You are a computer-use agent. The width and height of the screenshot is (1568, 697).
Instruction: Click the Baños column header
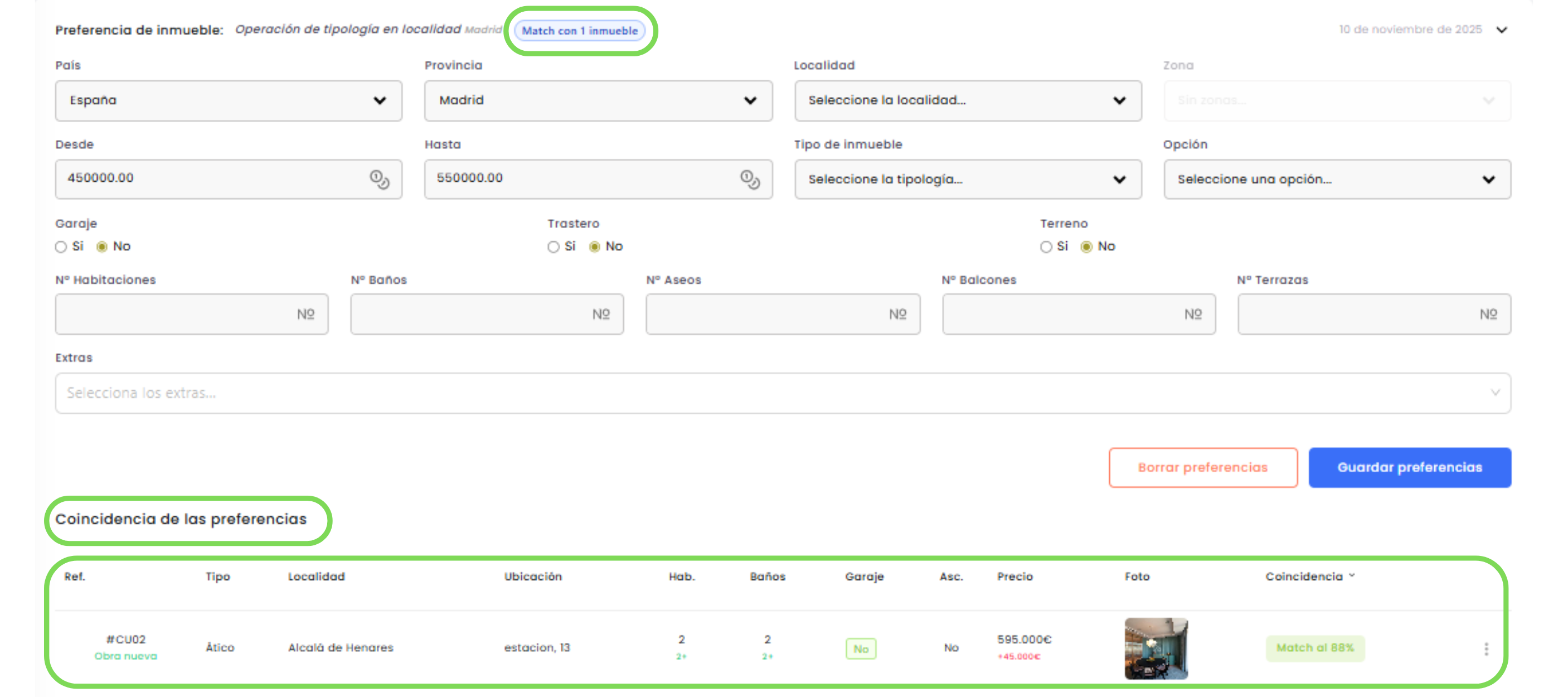pyautogui.click(x=767, y=577)
